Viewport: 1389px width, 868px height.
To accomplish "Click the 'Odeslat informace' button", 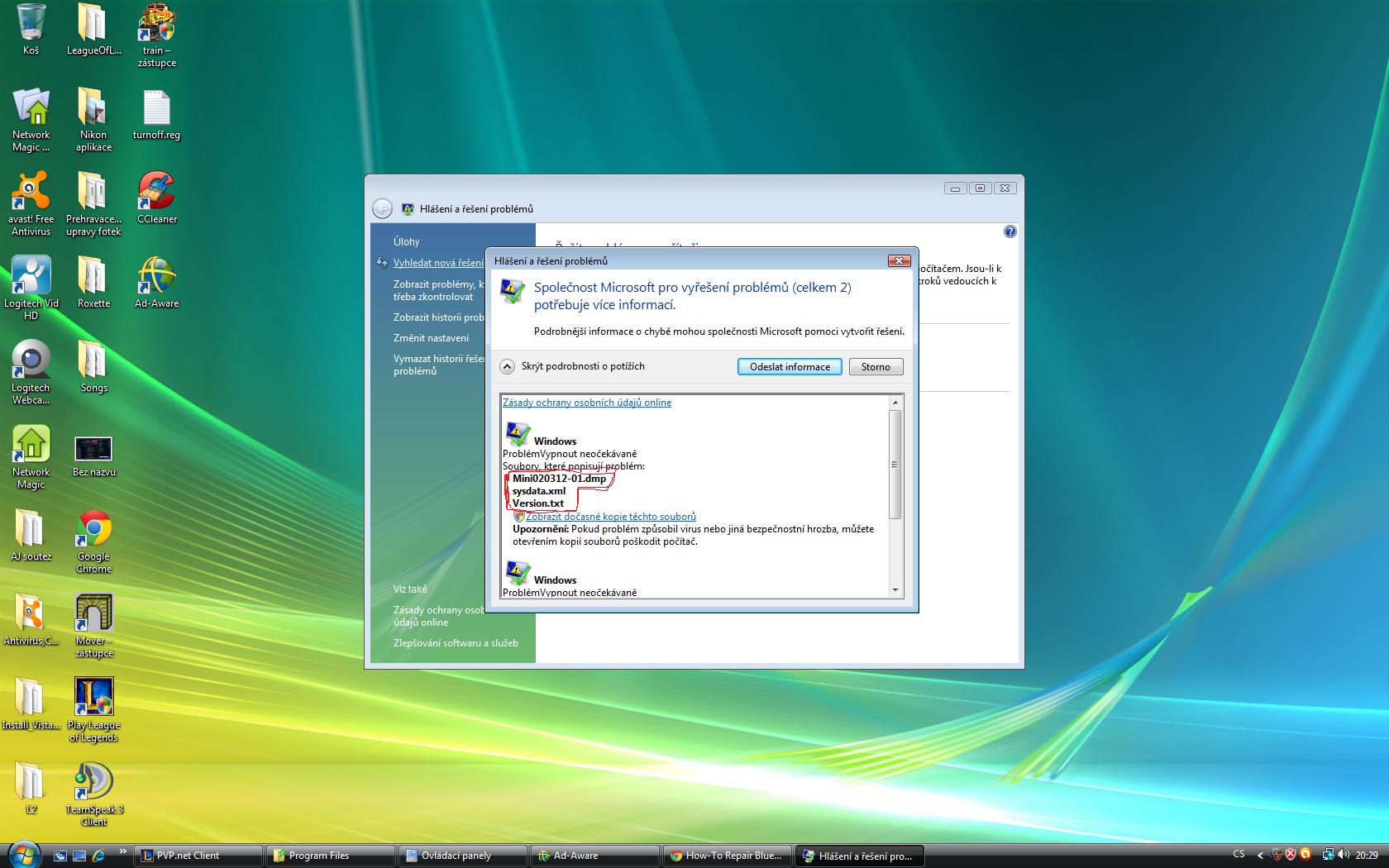I will tap(789, 367).
